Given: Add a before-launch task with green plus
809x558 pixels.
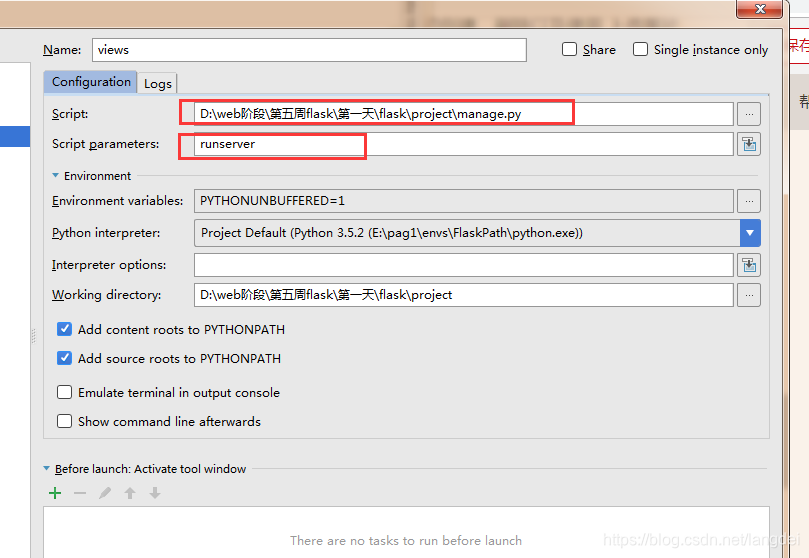Looking at the screenshot, I should [x=55, y=494].
